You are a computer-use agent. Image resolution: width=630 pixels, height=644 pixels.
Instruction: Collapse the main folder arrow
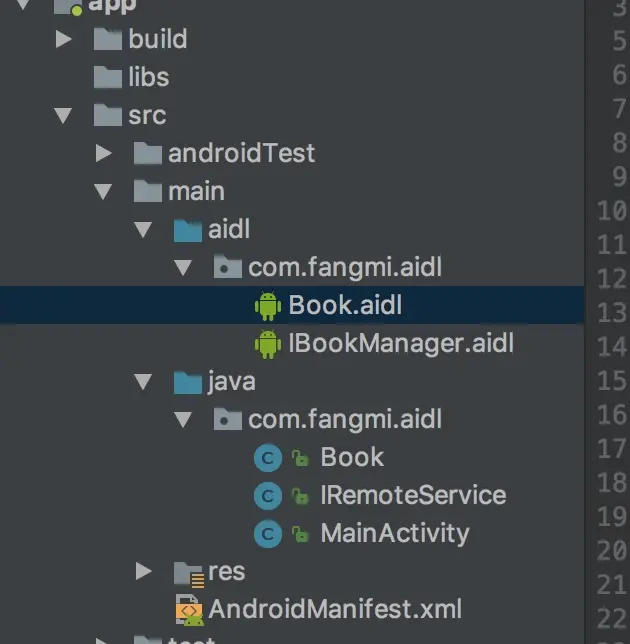tap(104, 192)
